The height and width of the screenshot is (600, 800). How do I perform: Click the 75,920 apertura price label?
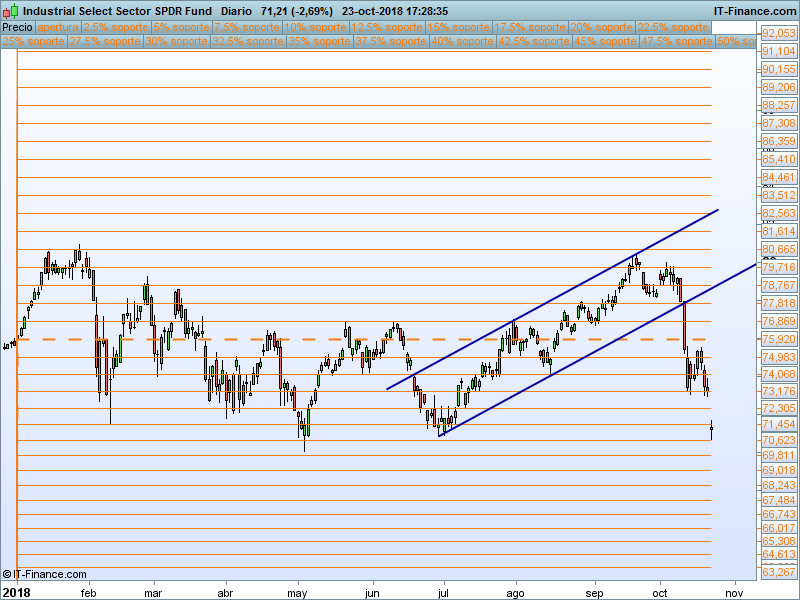[x=779, y=339]
